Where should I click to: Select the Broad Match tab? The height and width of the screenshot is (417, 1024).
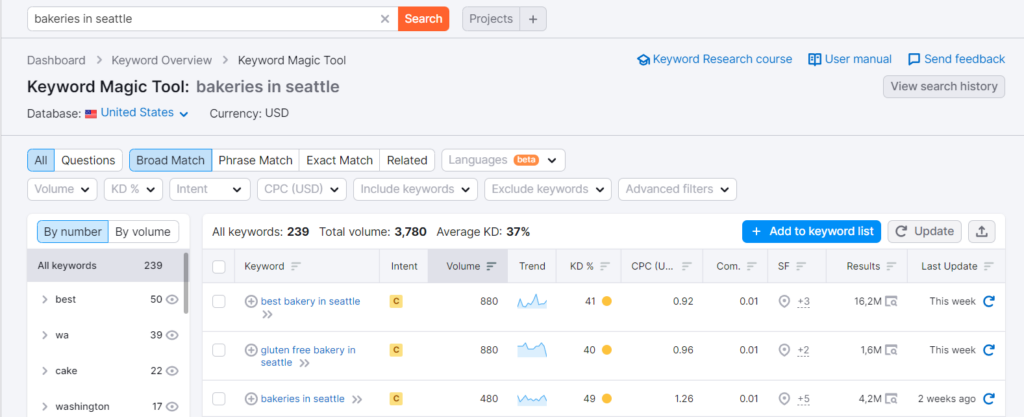tap(170, 160)
